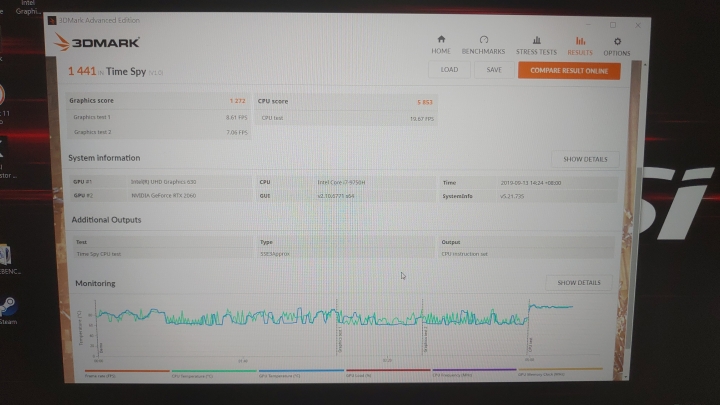
Task: Click the 1 441 Time Spy score
Action: 82,71
